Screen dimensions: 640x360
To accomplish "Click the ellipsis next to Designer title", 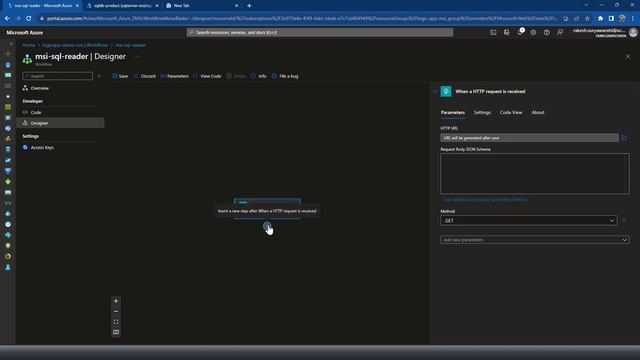I will [136, 57].
